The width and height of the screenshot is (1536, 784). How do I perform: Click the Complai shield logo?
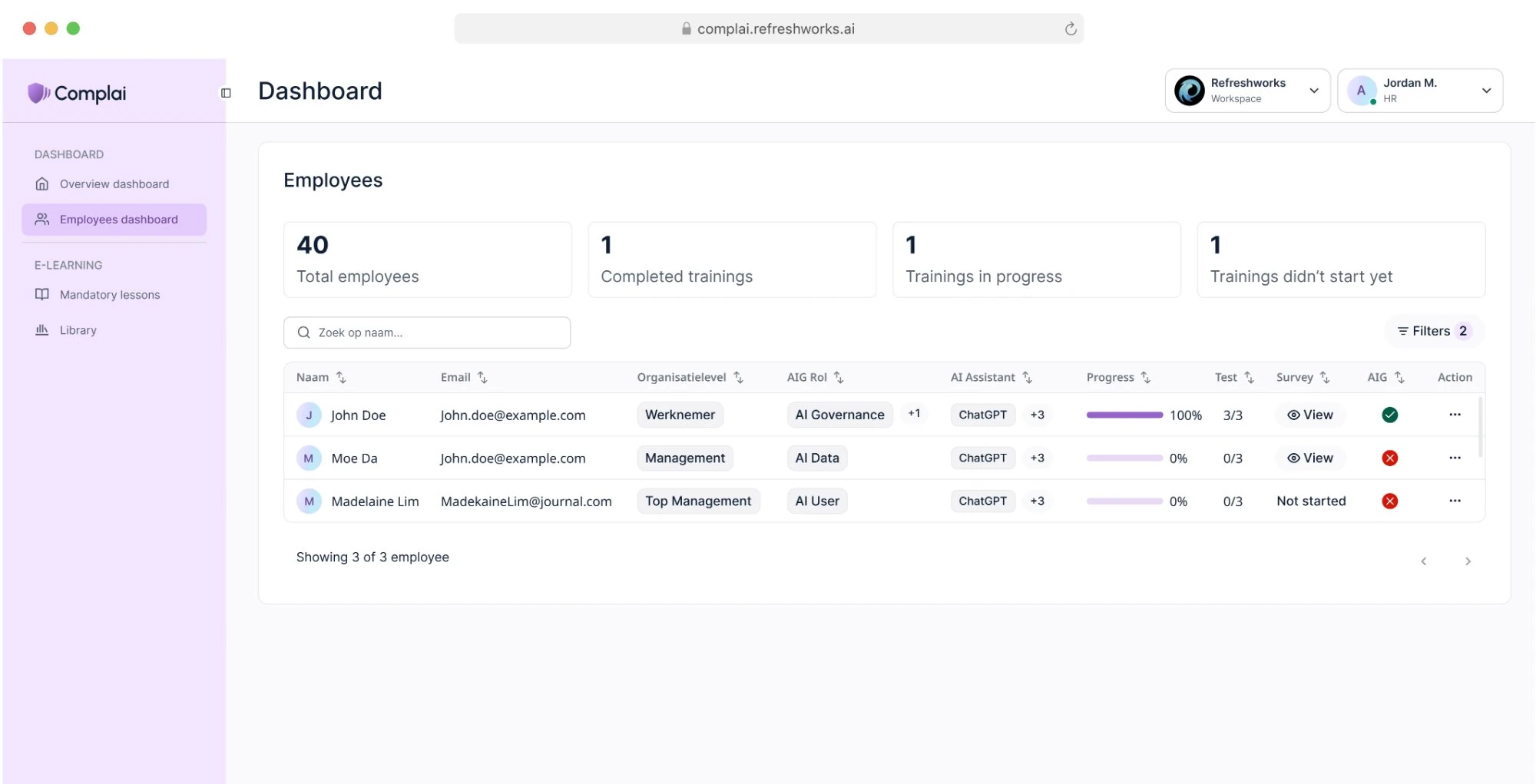coord(38,93)
